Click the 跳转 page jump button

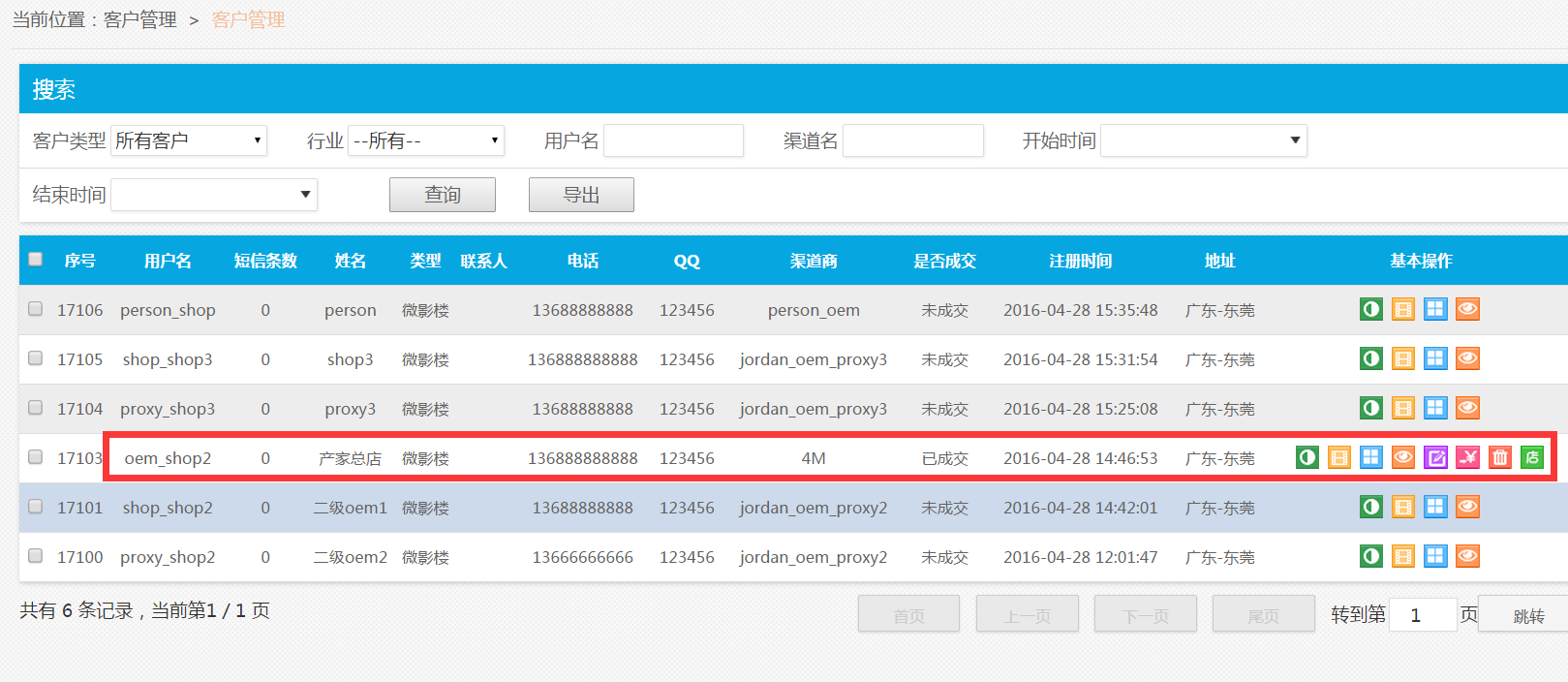click(x=1528, y=615)
